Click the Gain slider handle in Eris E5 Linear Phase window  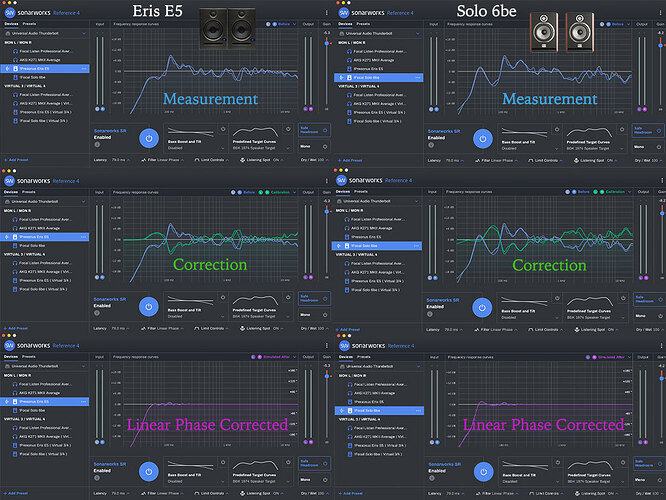point(327,376)
